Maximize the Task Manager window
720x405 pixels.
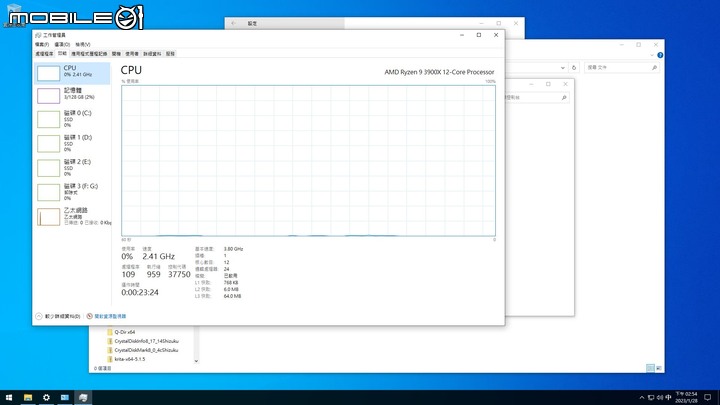pyautogui.click(x=479, y=35)
